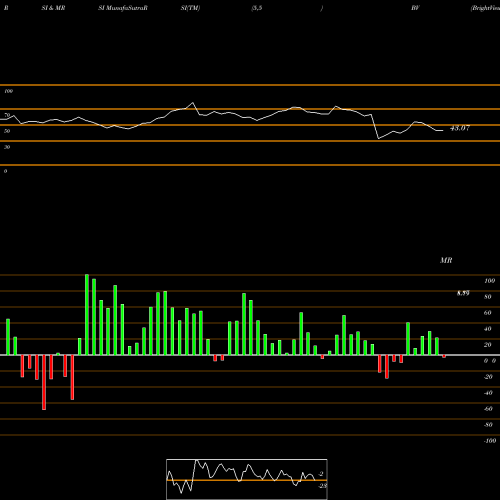The height and width of the screenshot is (500, 500).
Task: Click the 'SI(TM)' header label
Action: [x=190, y=8]
